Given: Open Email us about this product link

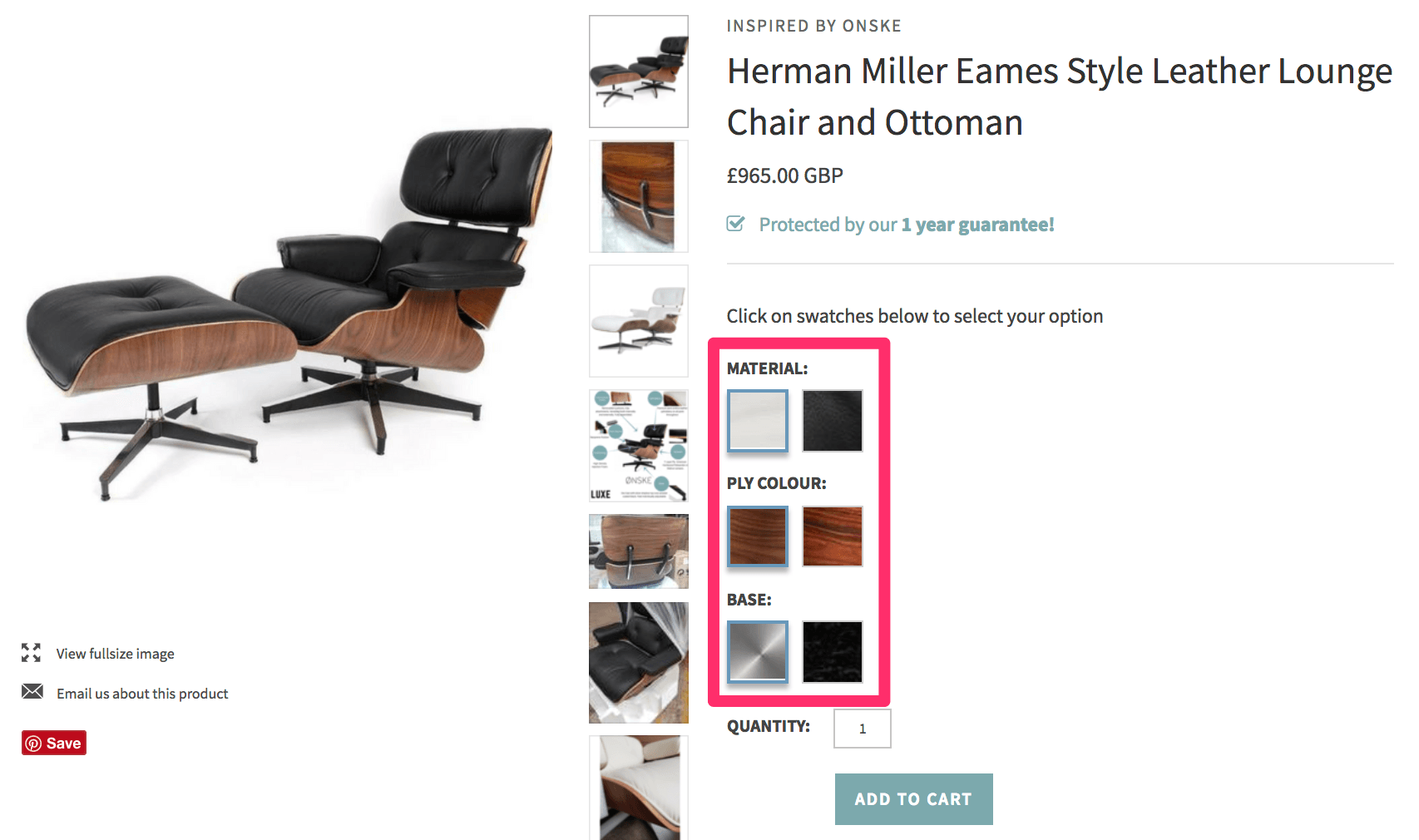Looking at the screenshot, I should [x=142, y=694].
